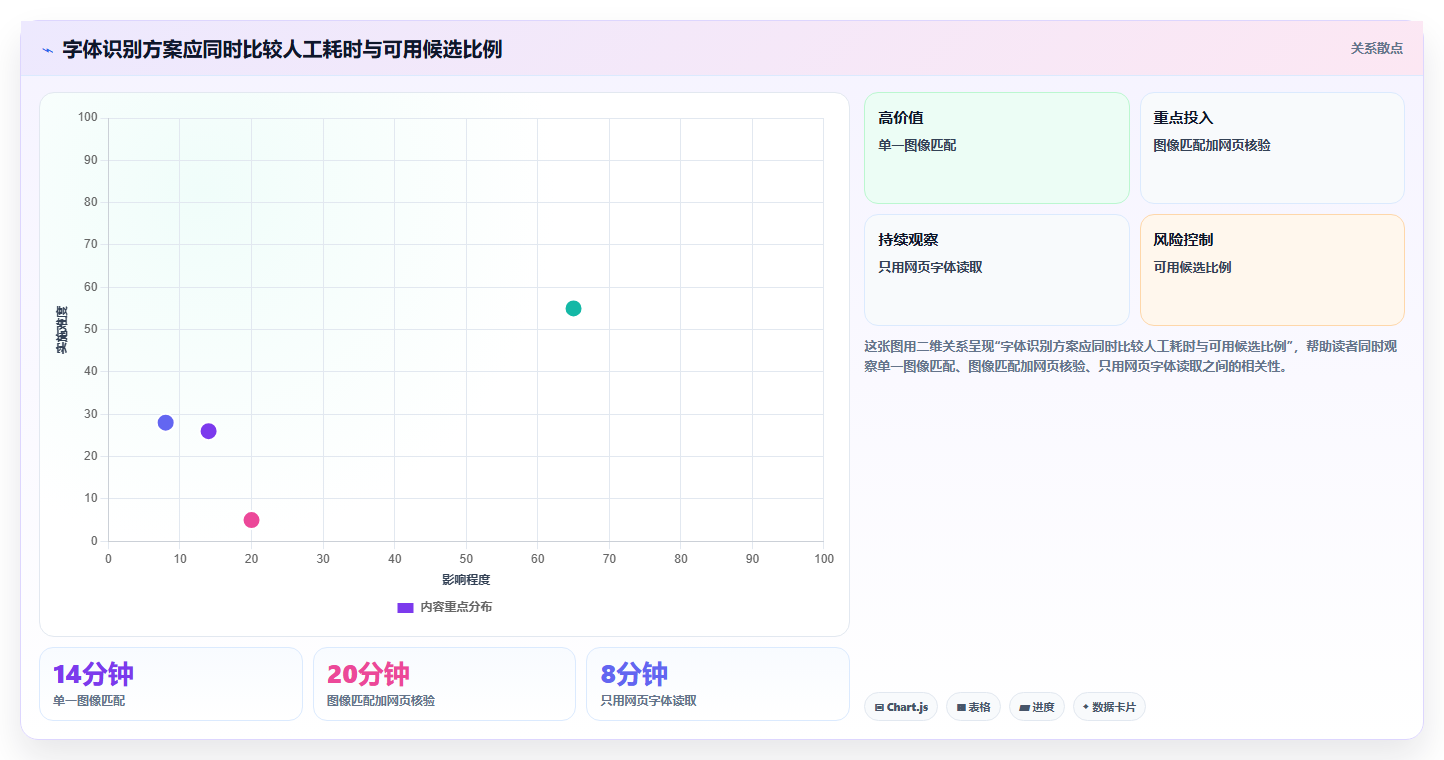The height and width of the screenshot is (760, 1444).
Task: Click 只用网页字体读取 label under 8分钟
Action: [x=648, y=701]
